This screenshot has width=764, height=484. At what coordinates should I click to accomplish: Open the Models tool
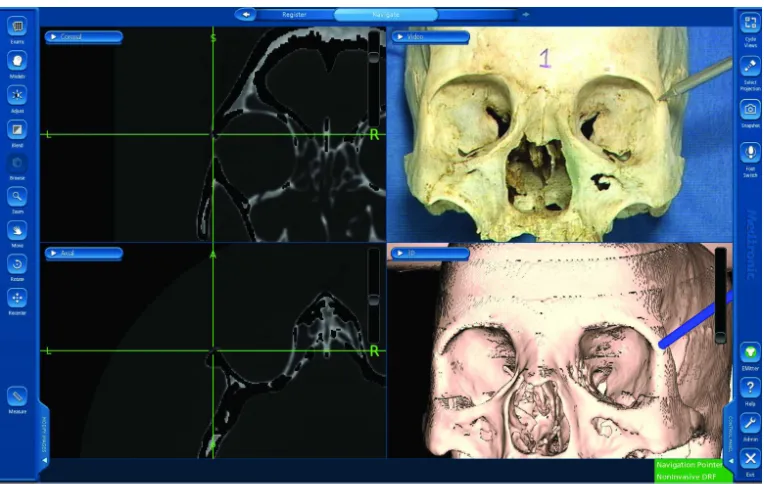pos(17,61)
